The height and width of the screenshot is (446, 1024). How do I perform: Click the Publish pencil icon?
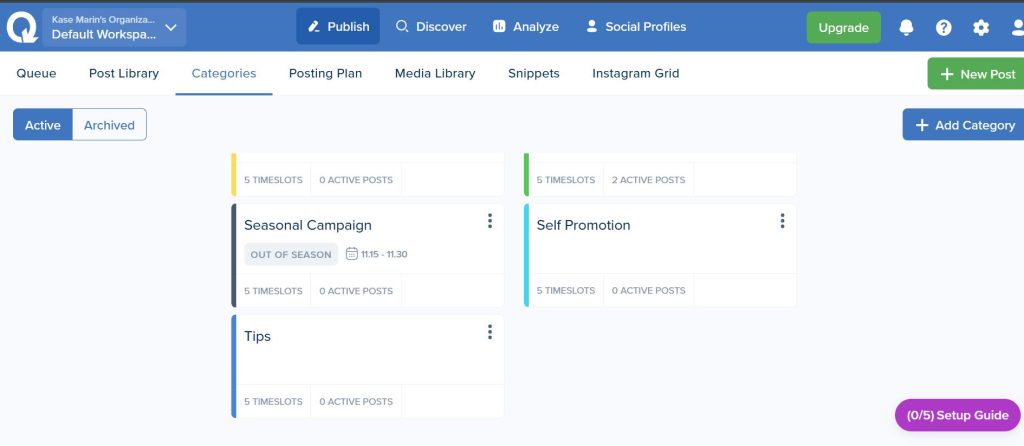314,27
